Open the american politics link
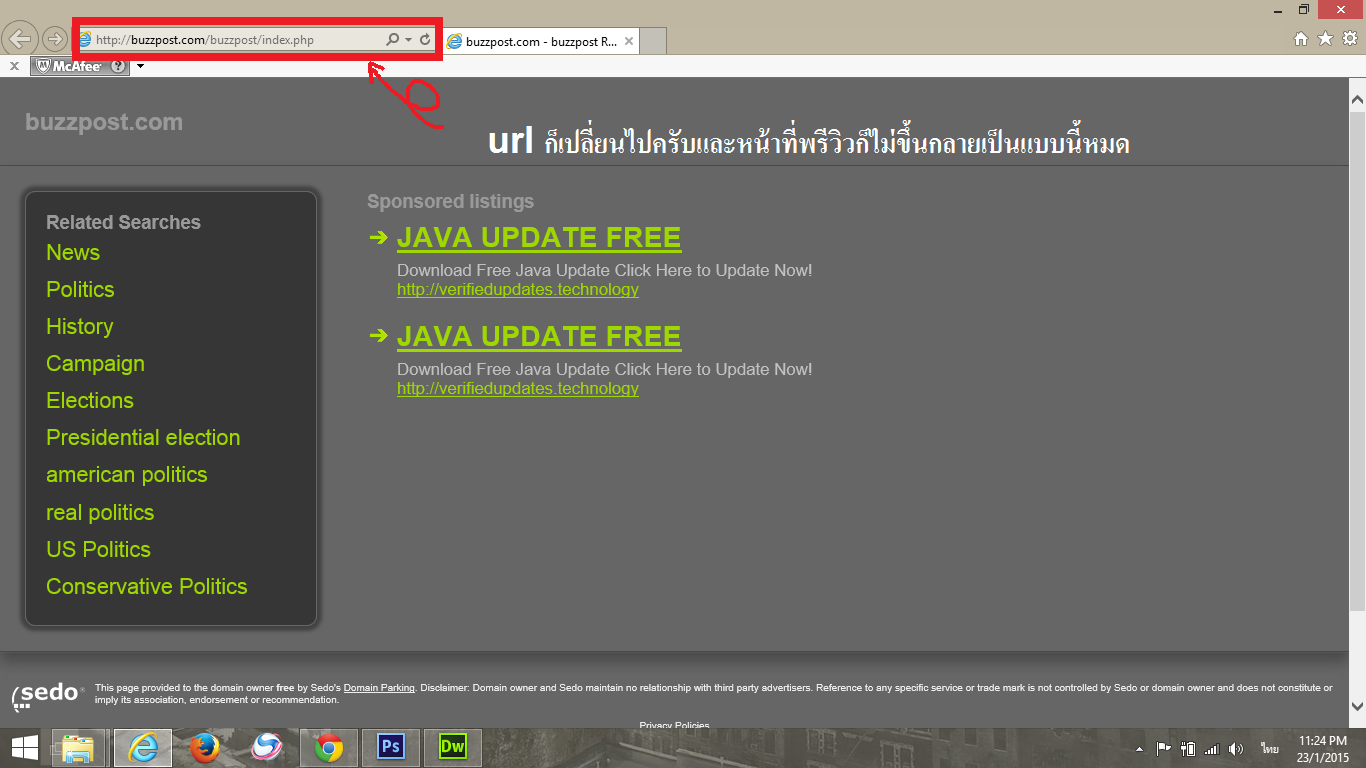The height and width of the screenshot is (768, 1366). (127, 475)
